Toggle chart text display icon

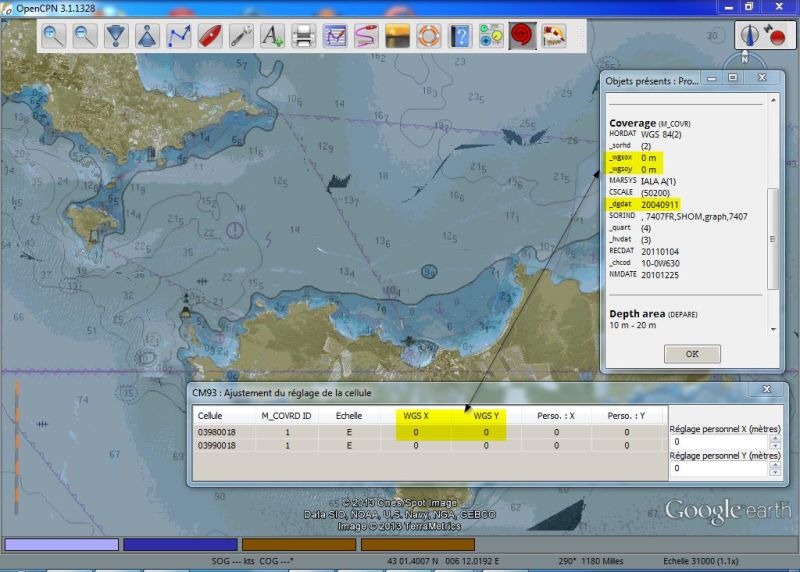272,36
